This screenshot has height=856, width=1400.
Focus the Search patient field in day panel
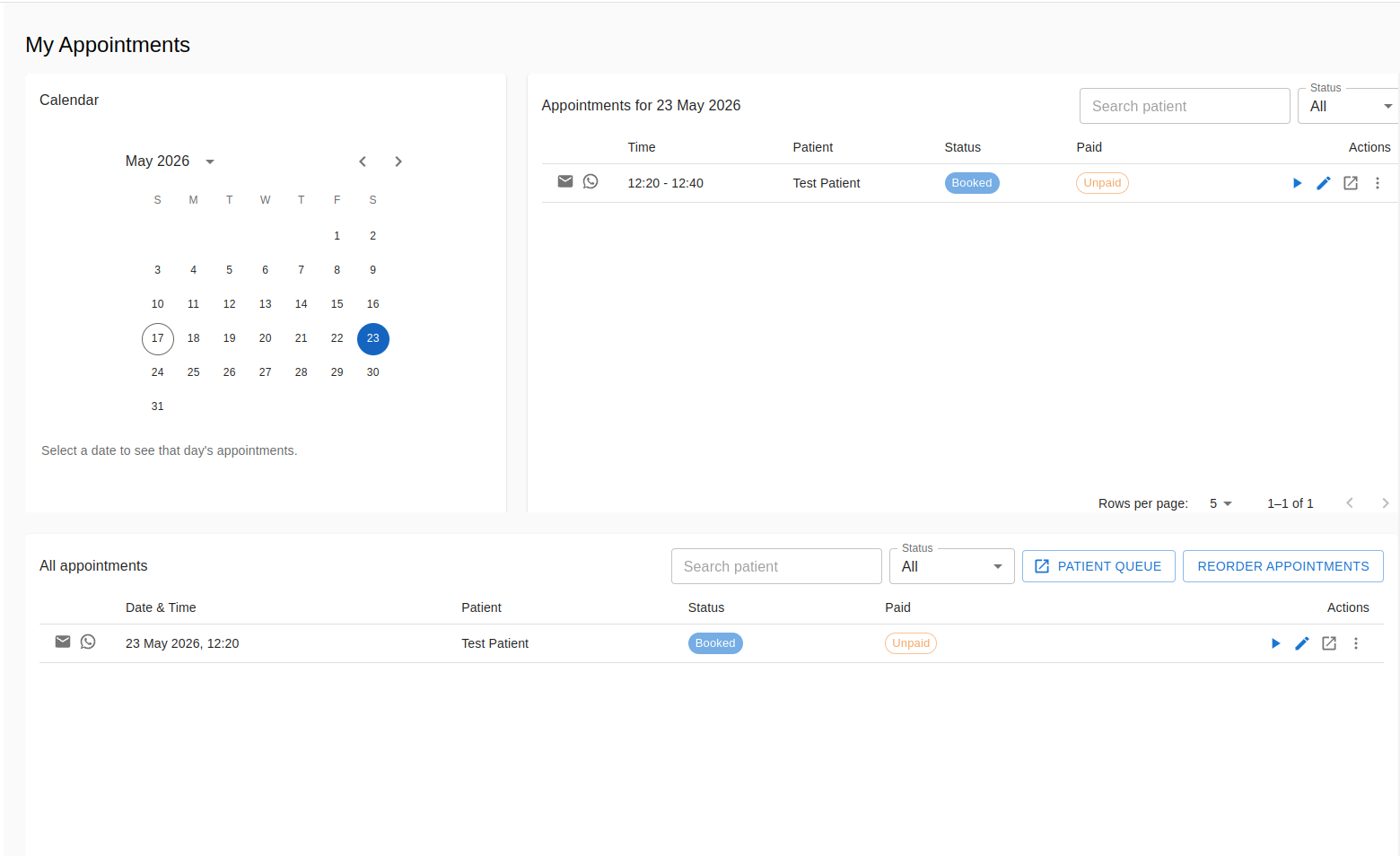coord(1185,106)
